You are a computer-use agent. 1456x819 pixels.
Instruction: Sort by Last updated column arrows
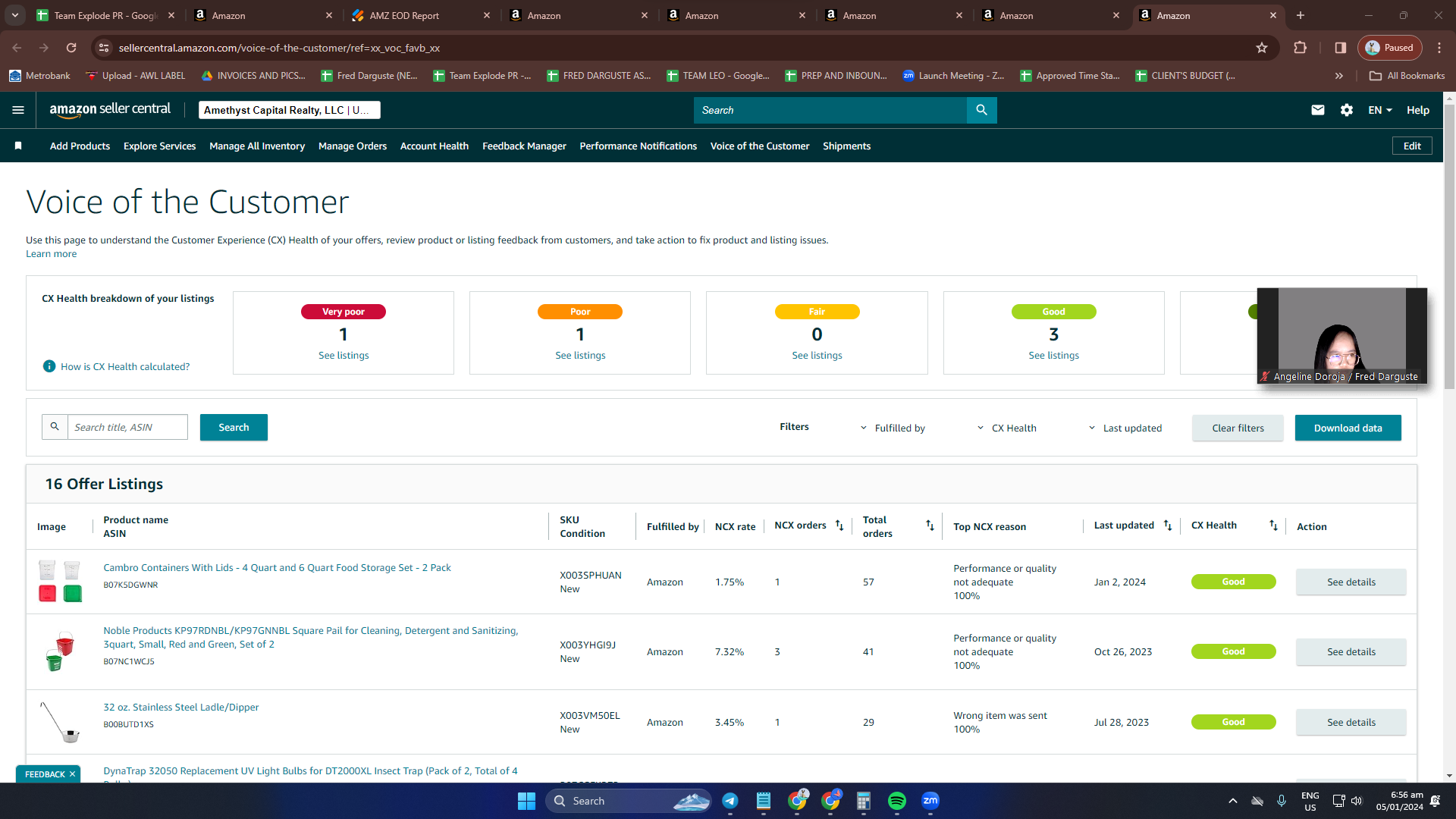pos(1168,526)
